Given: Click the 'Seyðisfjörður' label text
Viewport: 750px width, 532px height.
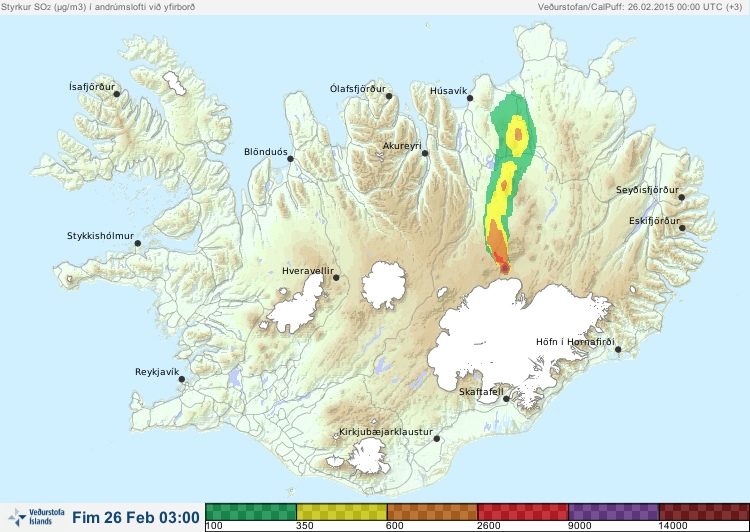Looking at the screenshot, I should tap(647, 190).
